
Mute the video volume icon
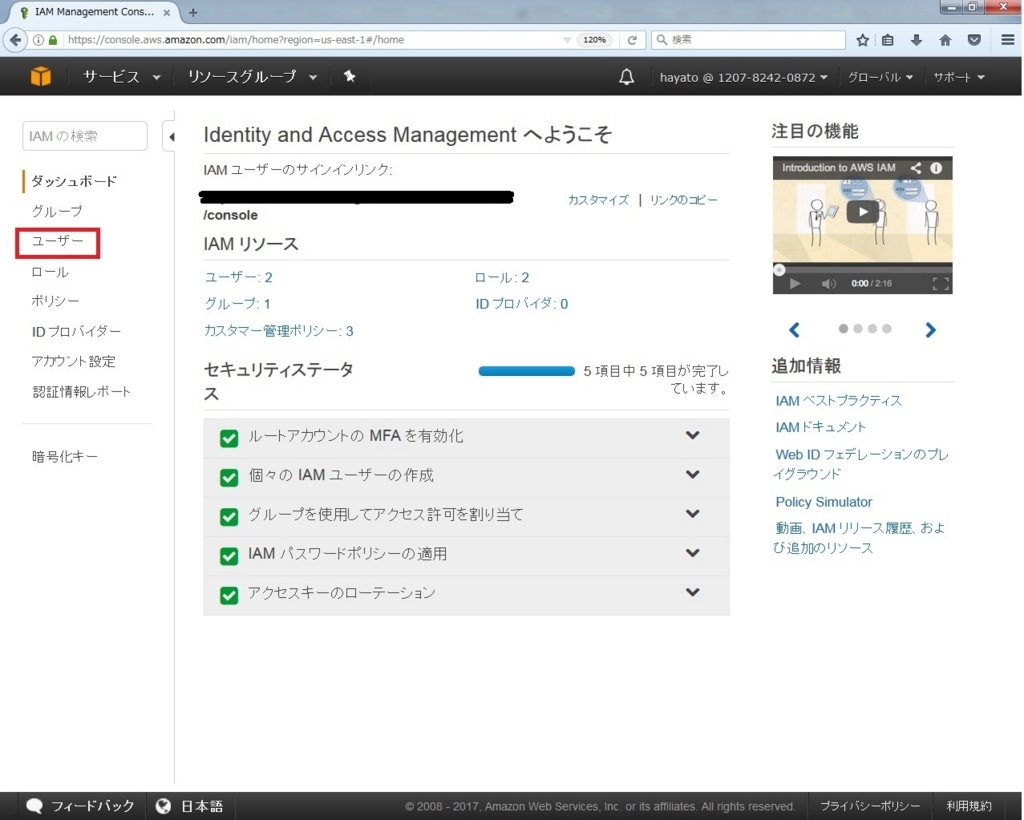pos(828,283)
